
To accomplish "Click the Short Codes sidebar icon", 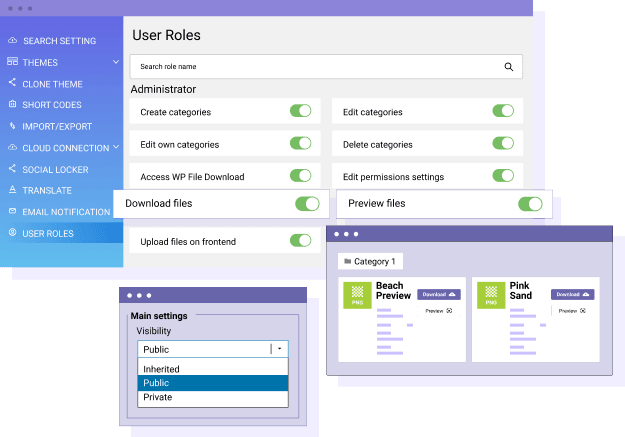I will [x=12, y=105].
